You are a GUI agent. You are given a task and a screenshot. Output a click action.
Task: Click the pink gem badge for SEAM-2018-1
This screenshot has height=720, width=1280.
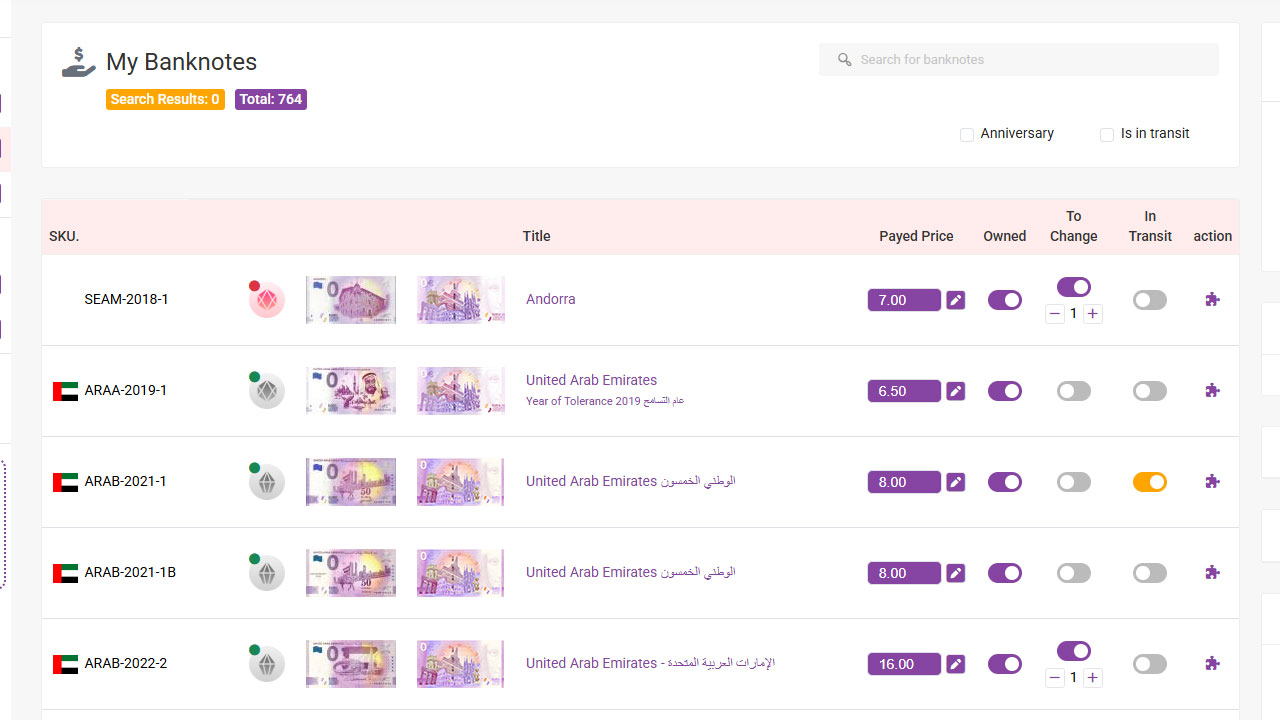pos(267,300)
